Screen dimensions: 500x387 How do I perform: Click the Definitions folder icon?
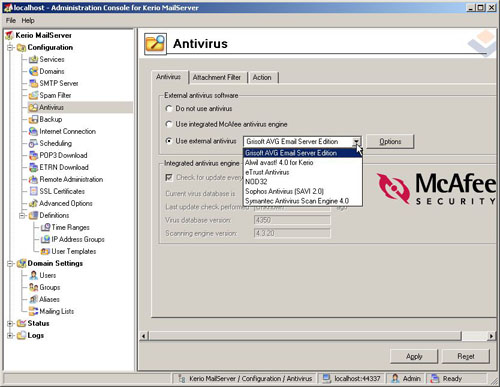33,215
